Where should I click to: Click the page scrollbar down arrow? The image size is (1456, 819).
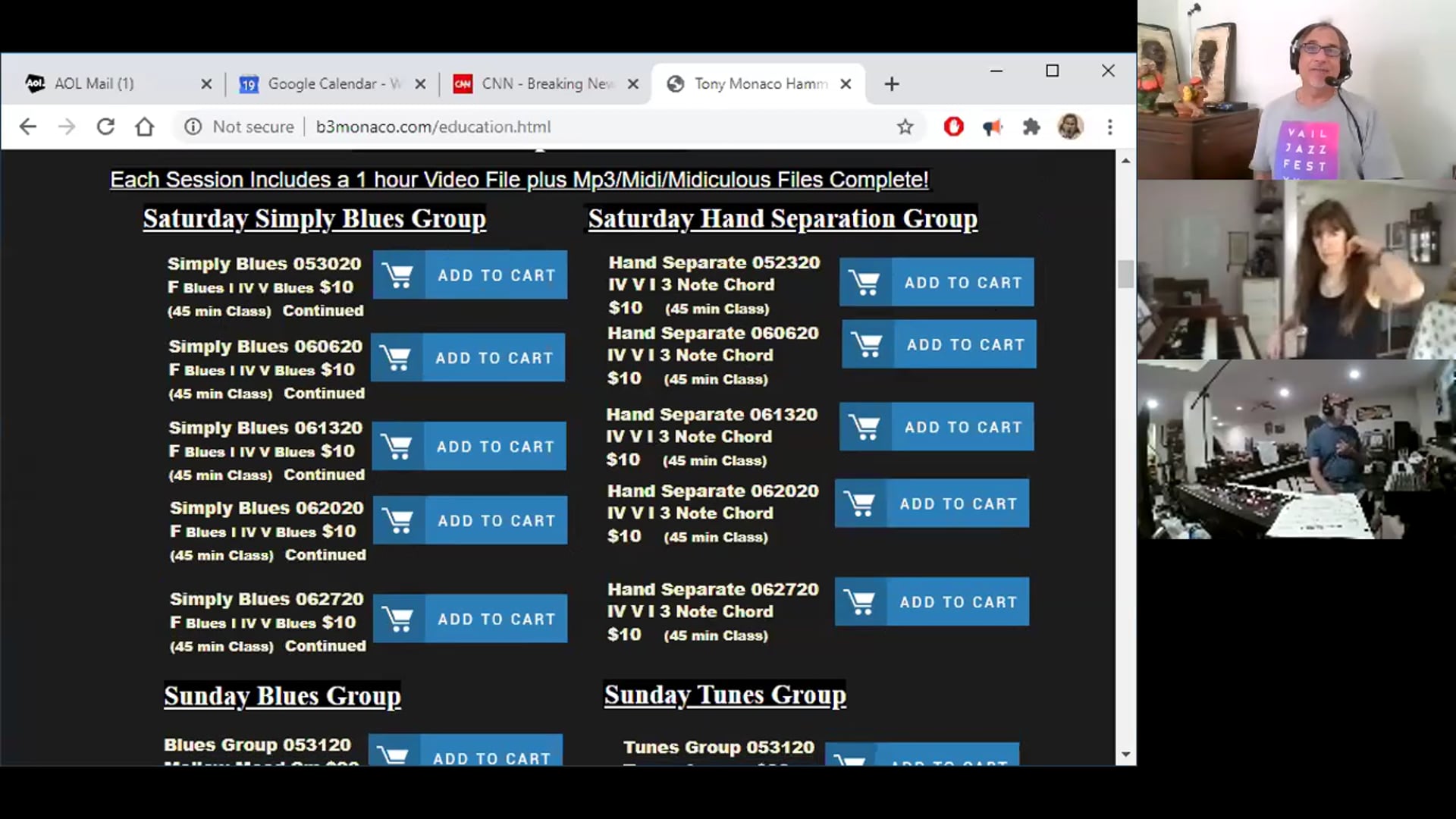(x=1125, y=755)
